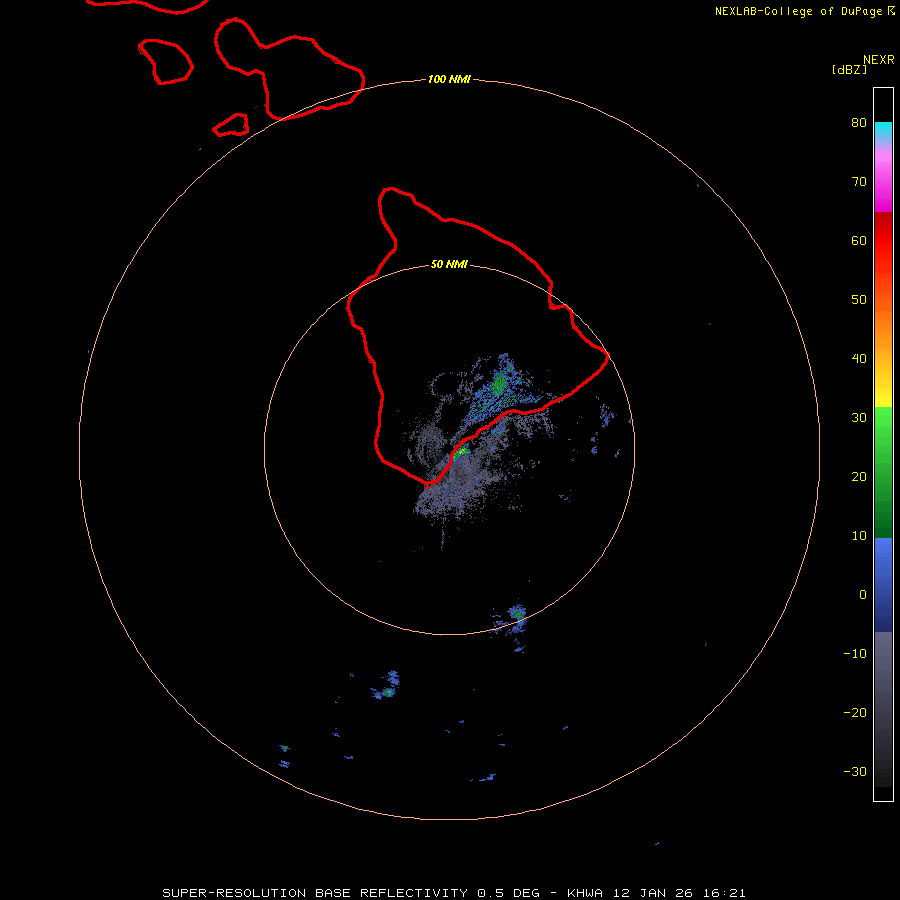Click the "100 NMI" range ring label
This screenshot has height=900, width=900.
click(449, 79)
